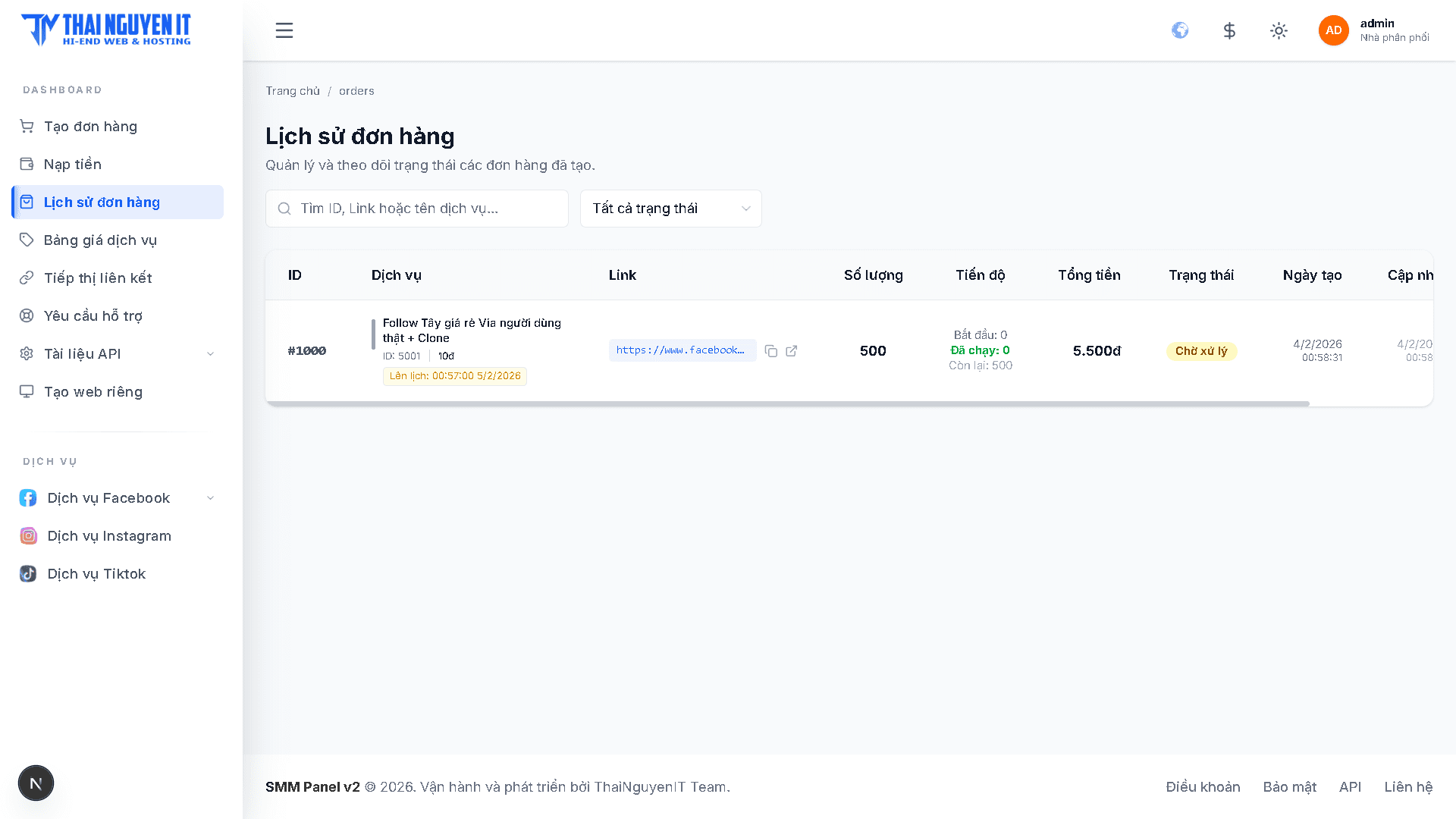The image size is (1456, 819).
Task: Click the tag icon for Bảng giá dịch vụ
Action: click(x=27, y=240)
